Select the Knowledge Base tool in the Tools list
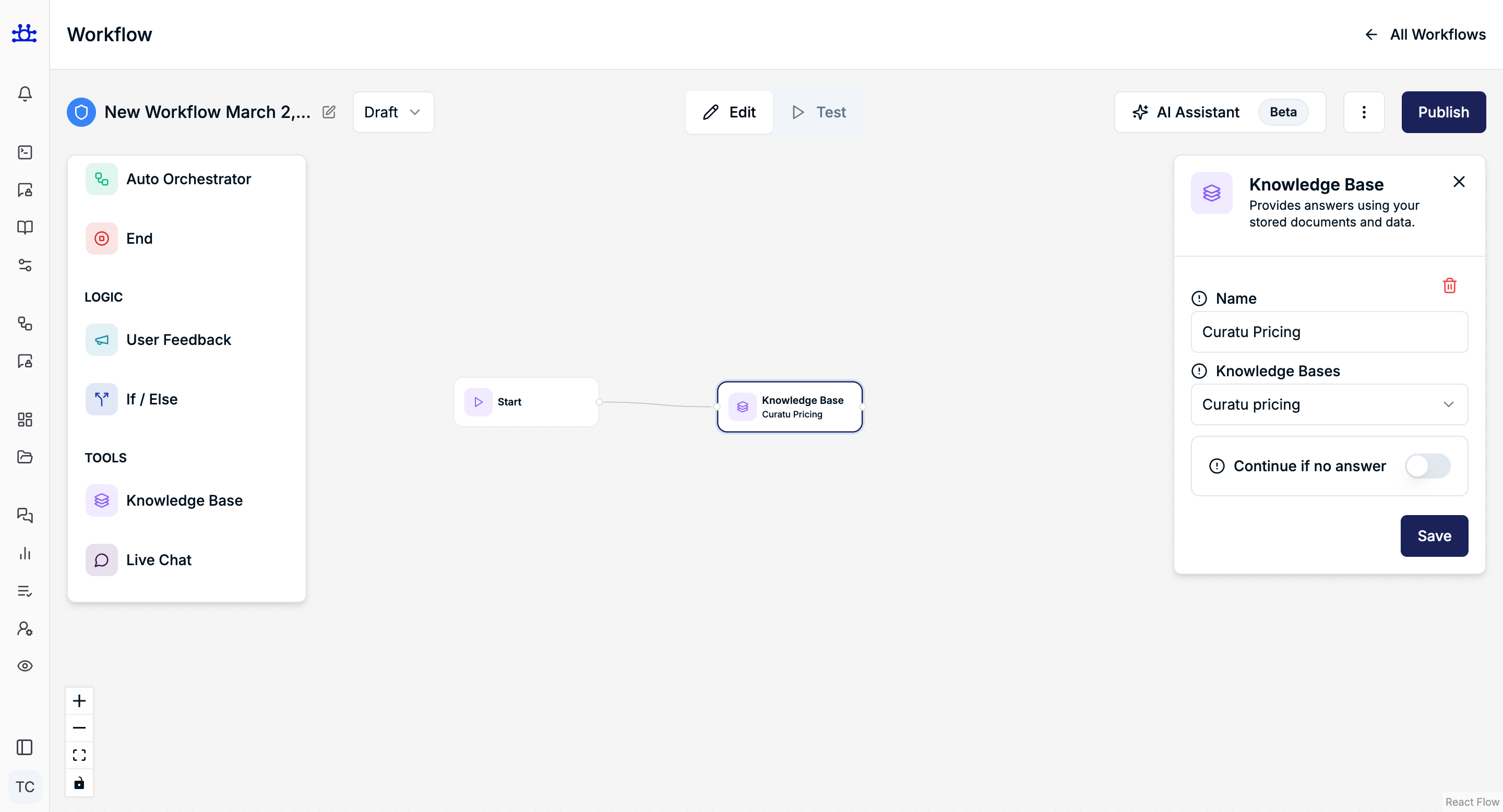 click(184, 500)
